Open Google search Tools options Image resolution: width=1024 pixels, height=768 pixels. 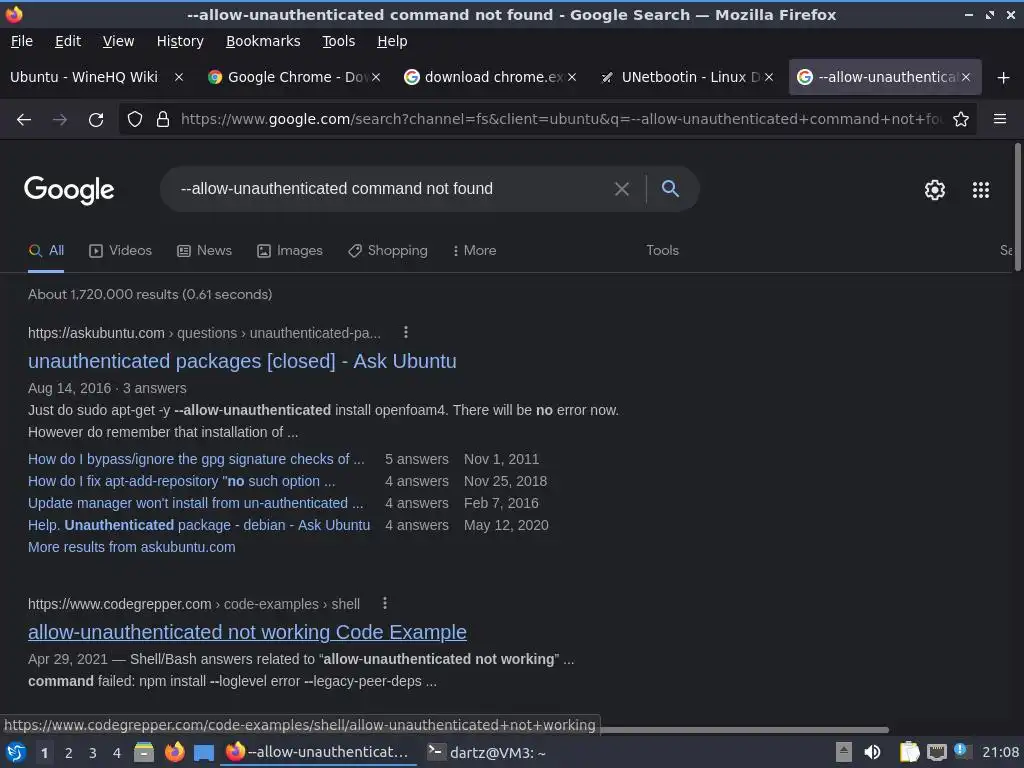662,251
